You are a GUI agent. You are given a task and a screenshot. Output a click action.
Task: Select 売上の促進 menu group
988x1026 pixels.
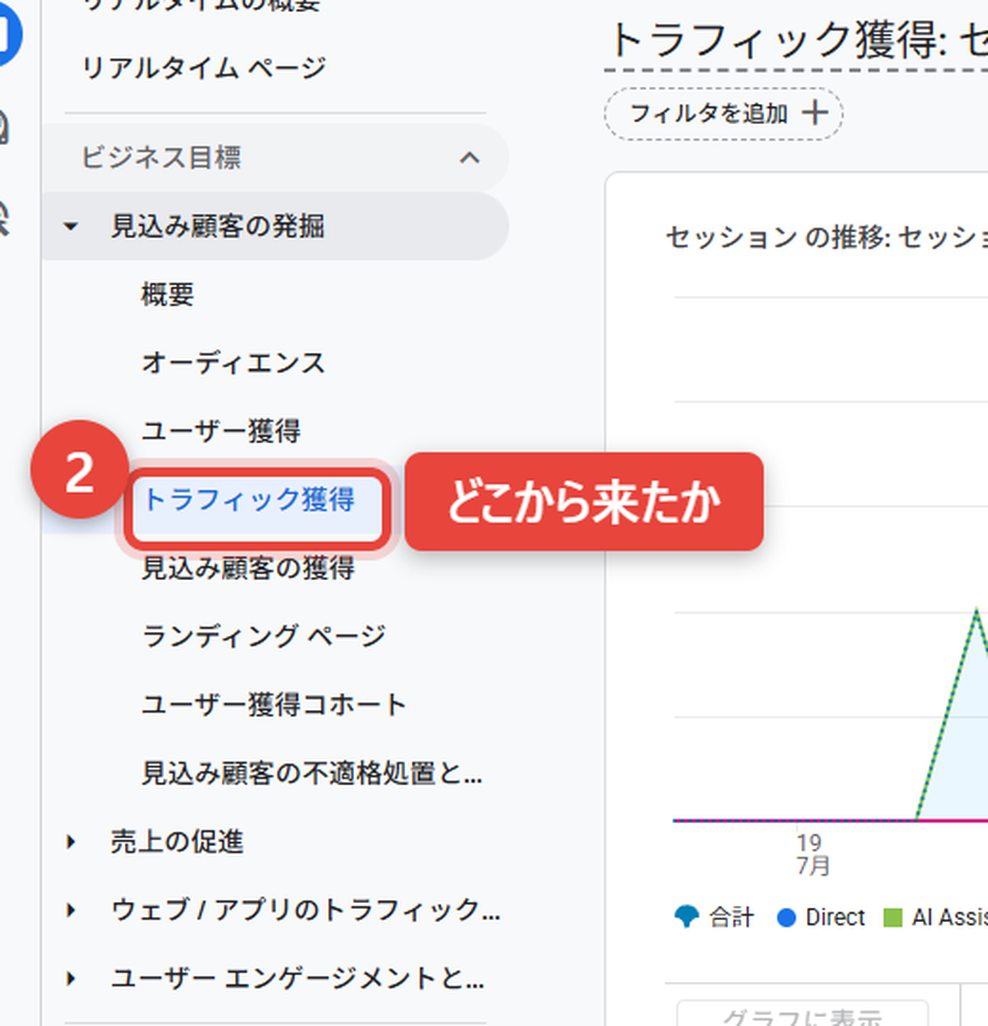coord(177,841)
